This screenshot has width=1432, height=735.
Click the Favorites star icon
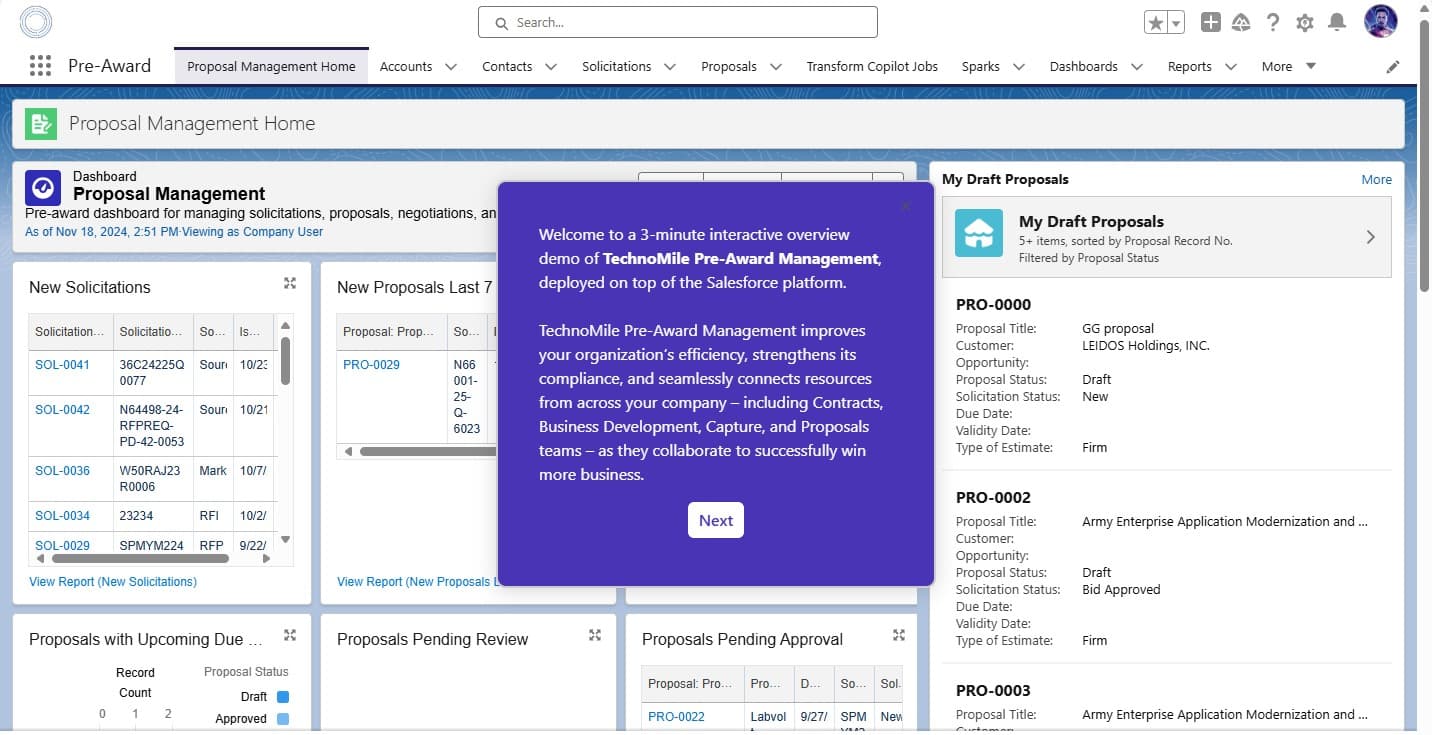tap(1155, 23)
